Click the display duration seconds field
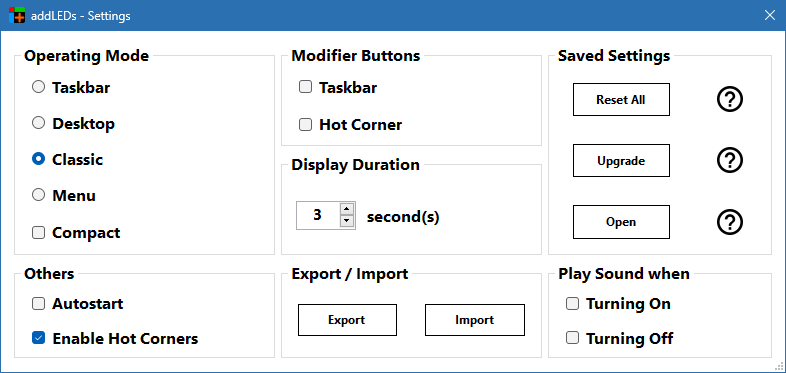 pos(318,215)
